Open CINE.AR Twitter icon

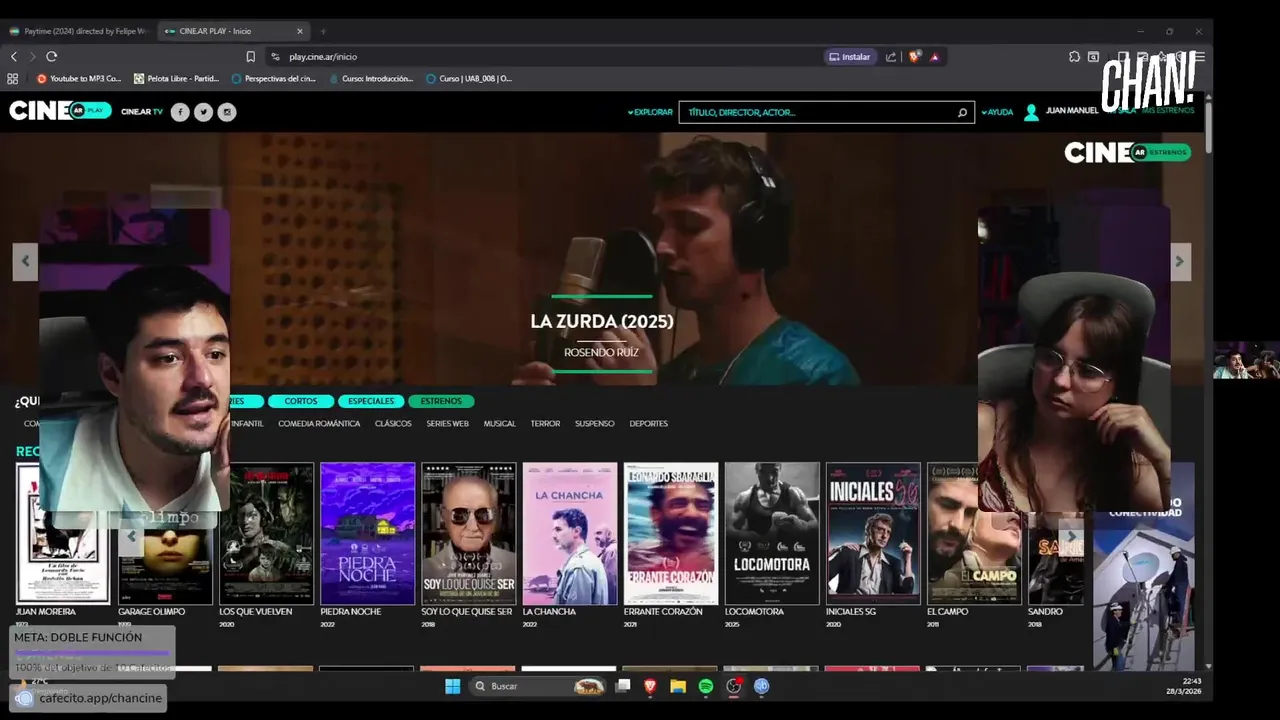[204, 112]
